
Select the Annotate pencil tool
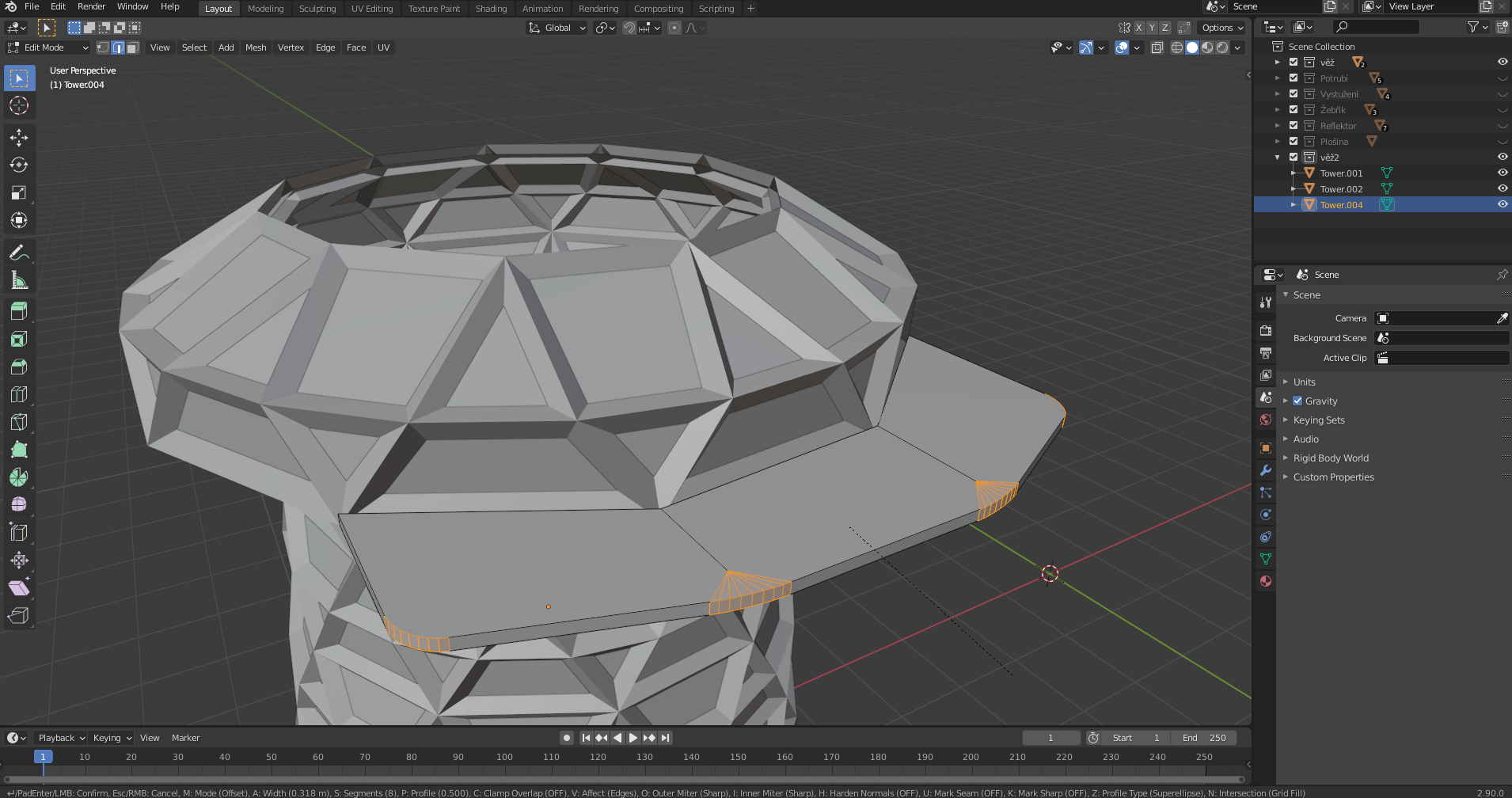19,253
